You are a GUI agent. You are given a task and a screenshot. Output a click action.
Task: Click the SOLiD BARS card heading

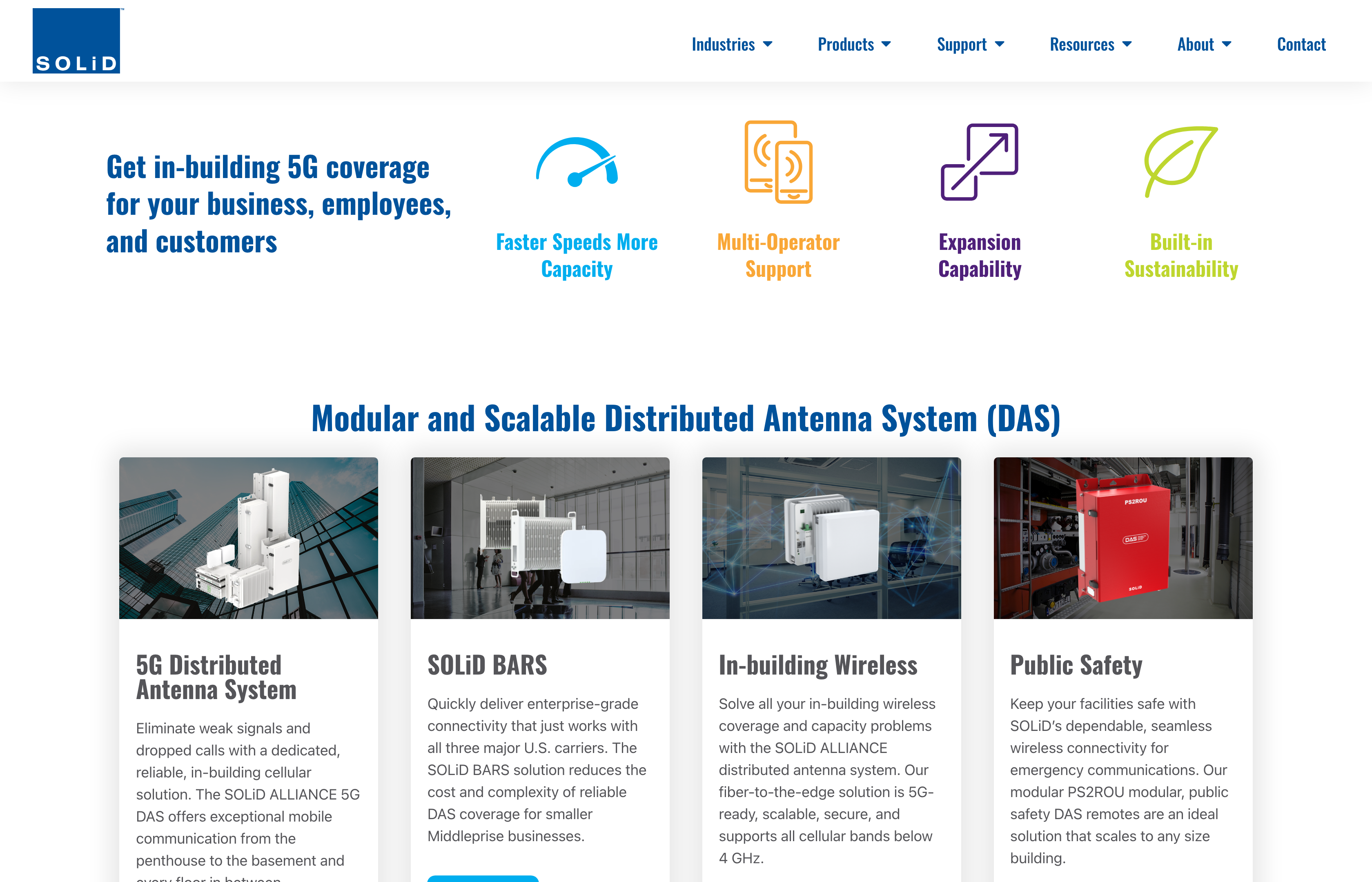487,665
